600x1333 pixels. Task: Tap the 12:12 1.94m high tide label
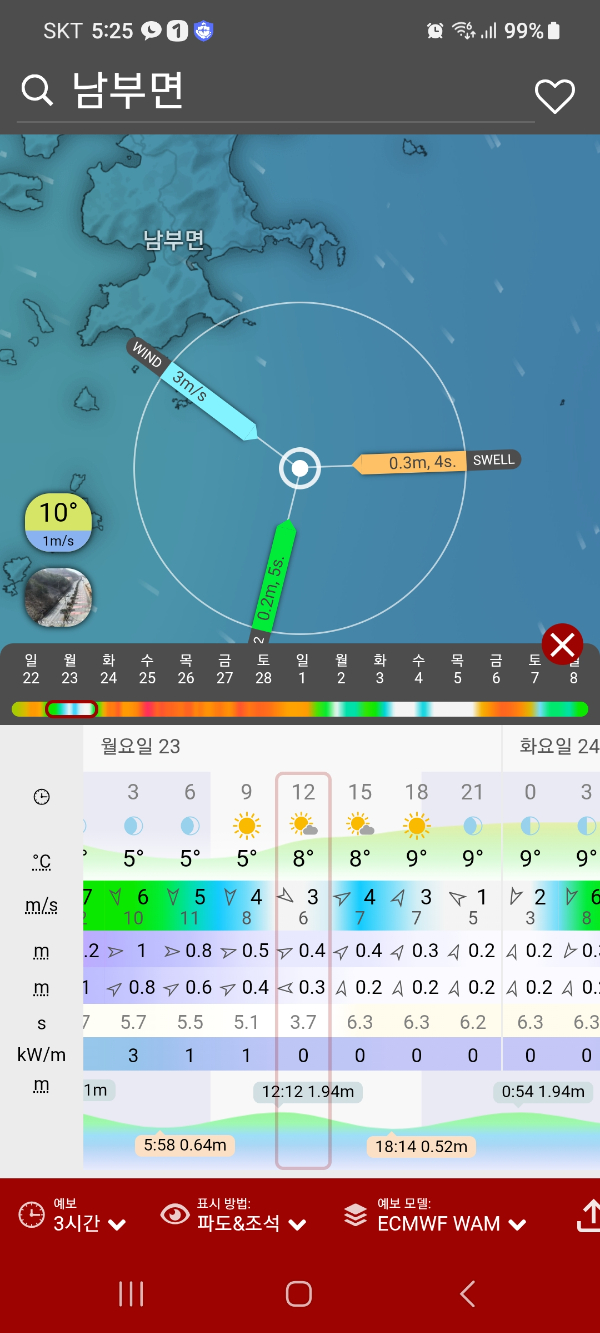tap(307, 1092)
